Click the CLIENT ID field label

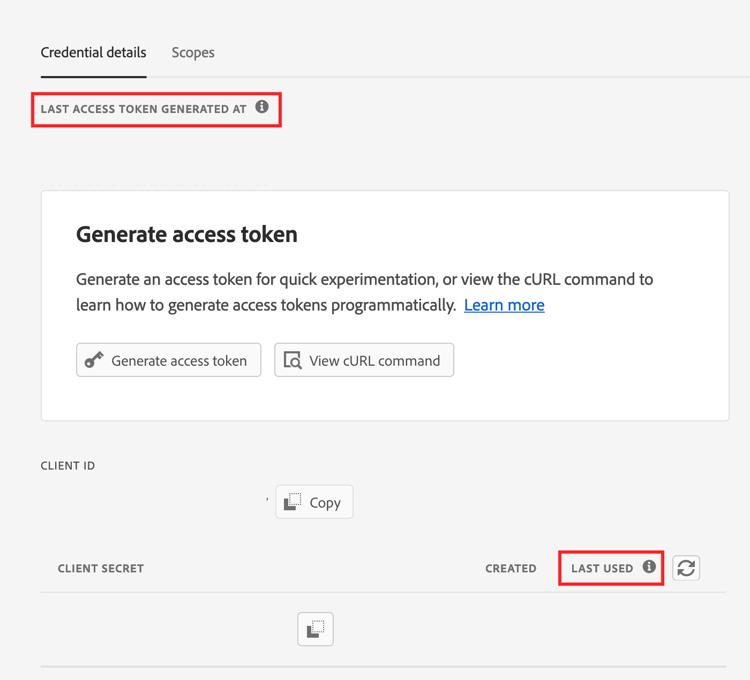pos(68,465)
